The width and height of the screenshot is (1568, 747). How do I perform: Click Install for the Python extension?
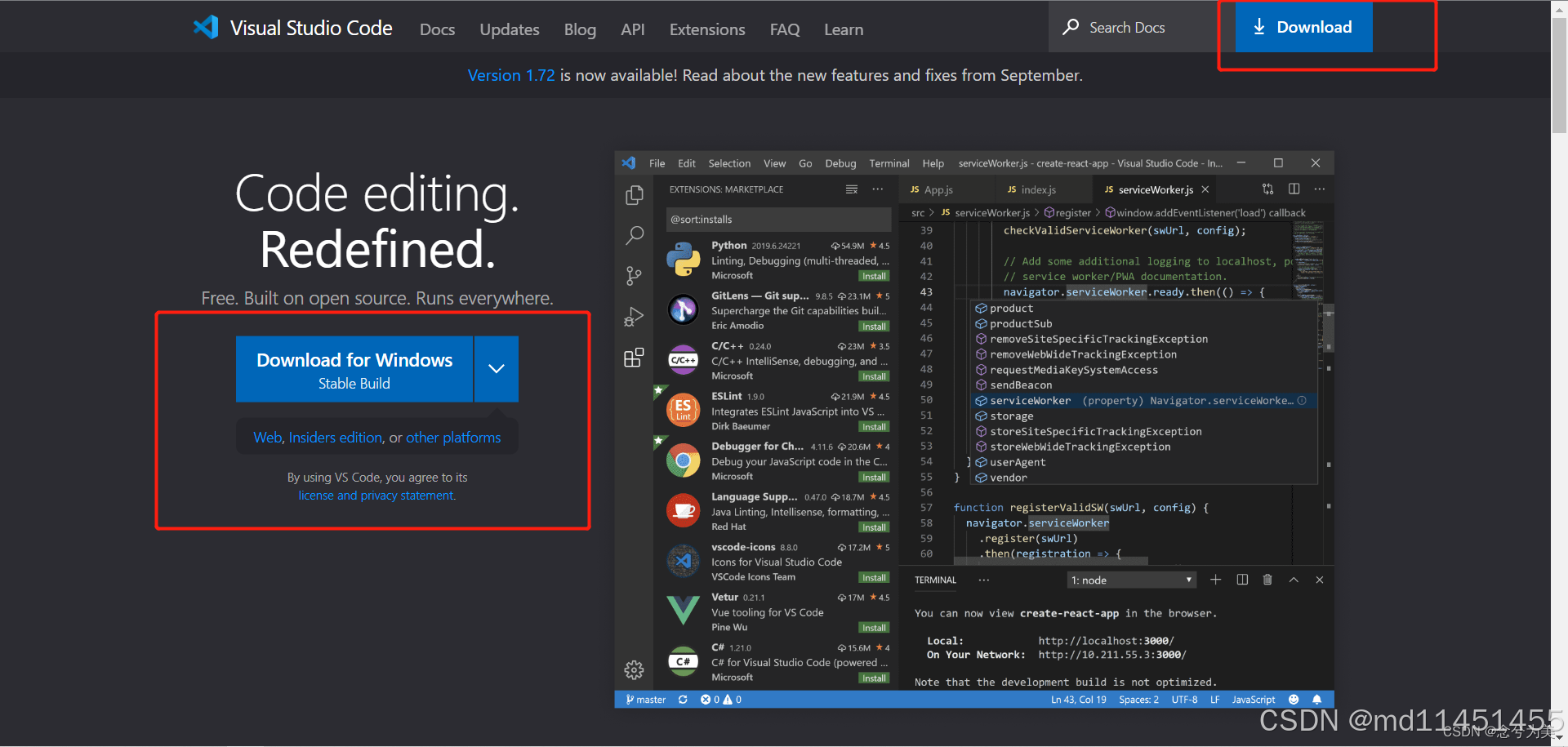click(x=874, y=276)
